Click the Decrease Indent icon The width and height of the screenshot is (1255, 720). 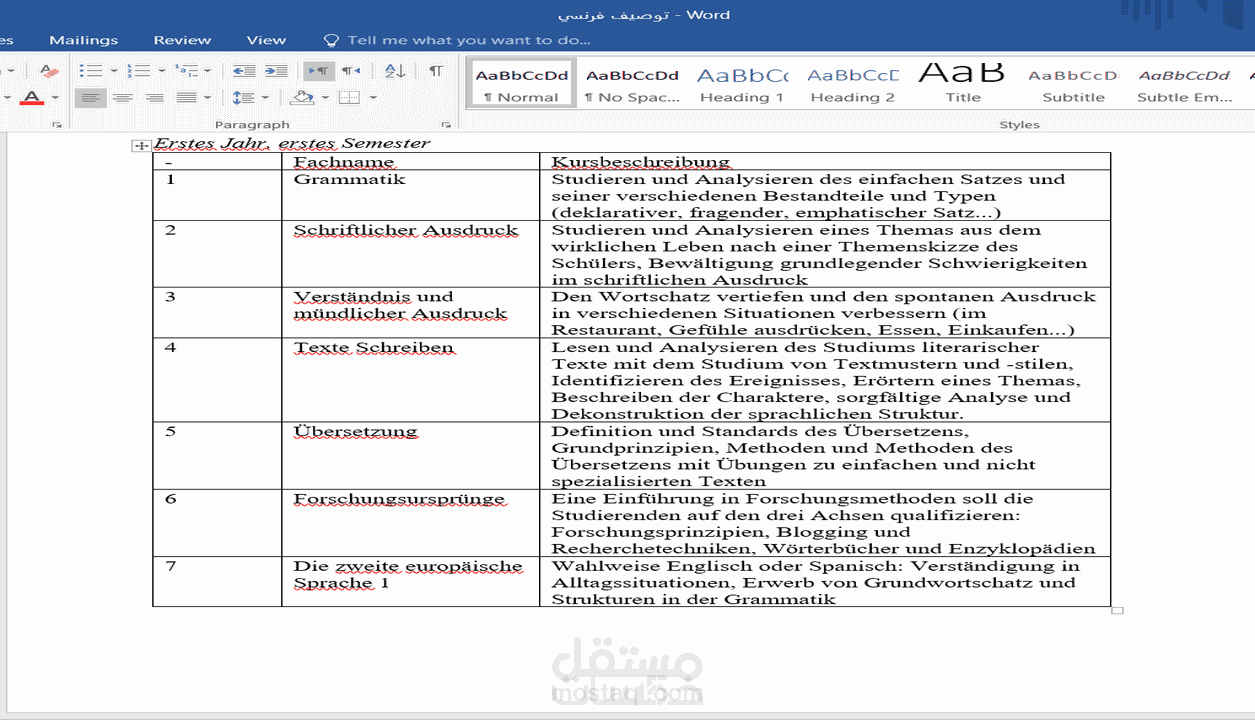pos(244,71)
